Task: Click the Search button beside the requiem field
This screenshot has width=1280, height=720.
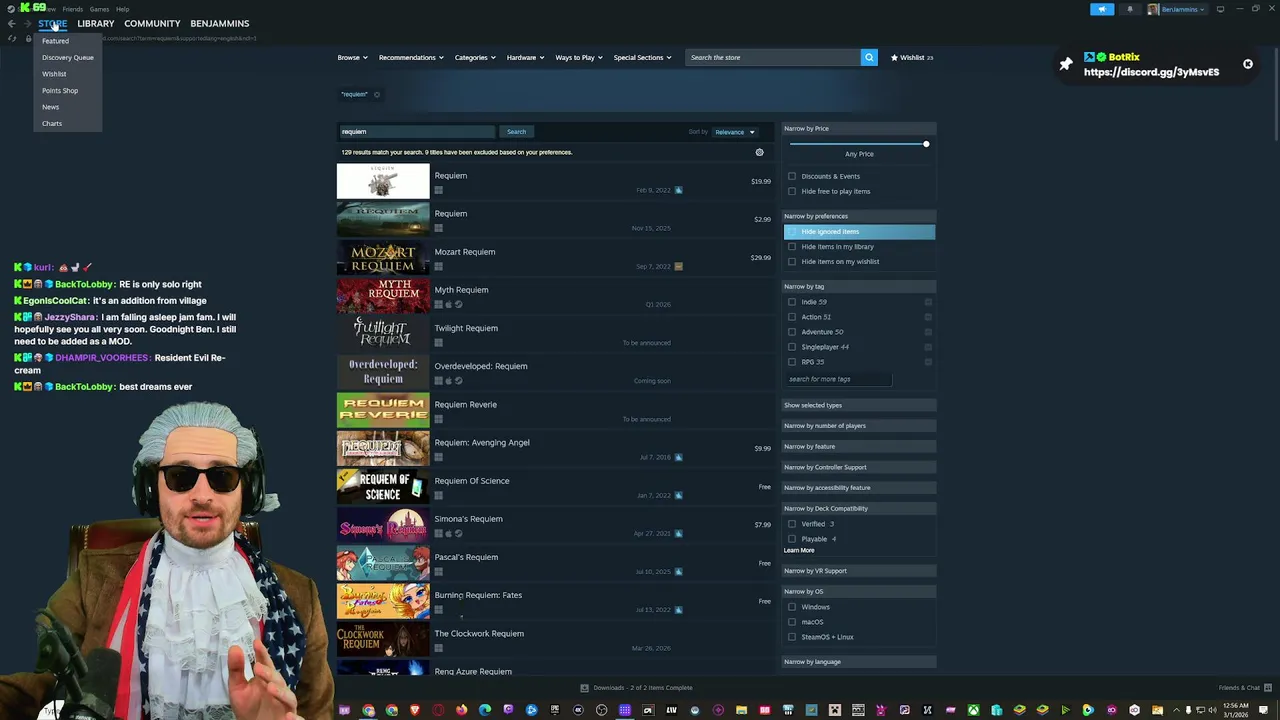Action: tap(516, 132)
